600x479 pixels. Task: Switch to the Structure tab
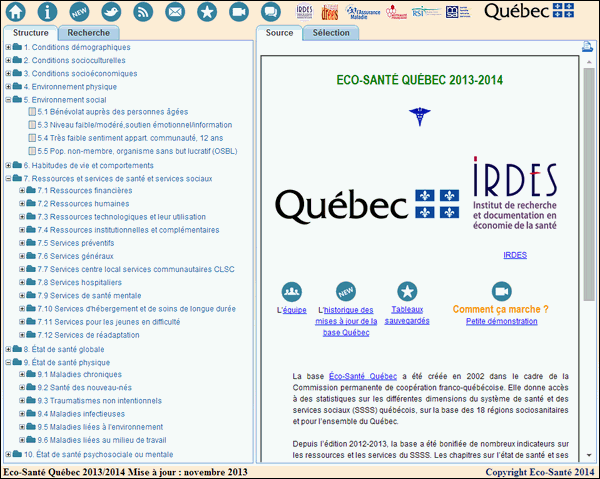[x=31, y=33]
